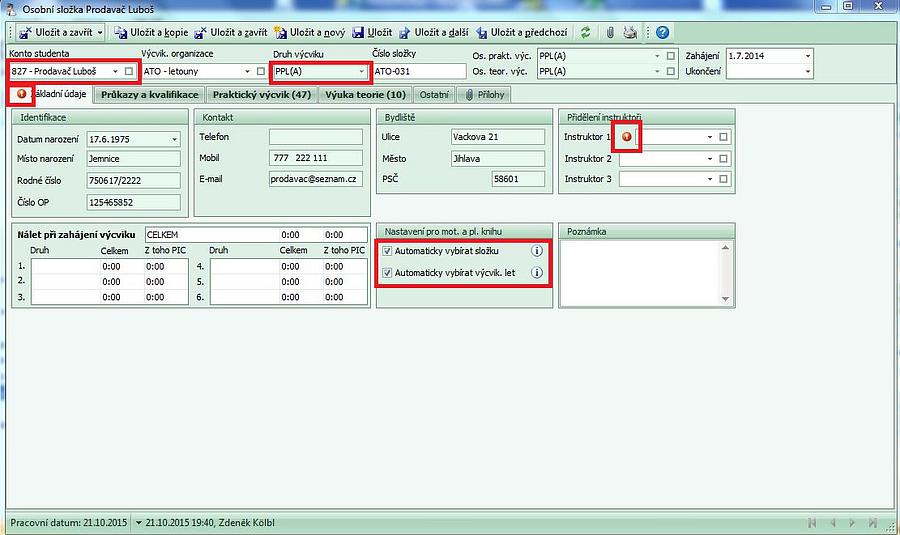Click the refresh icon in the toolbar
Viewport: 900px width, 535px height.
(x=586, y=32)
